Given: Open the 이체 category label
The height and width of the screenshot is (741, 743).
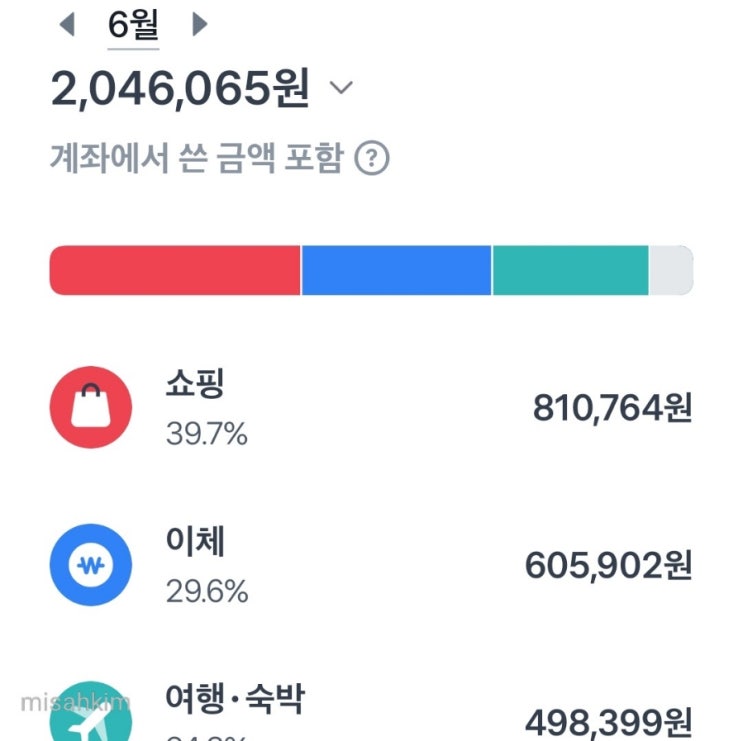Looking at the screenshot, I should [x=196, y=543].
